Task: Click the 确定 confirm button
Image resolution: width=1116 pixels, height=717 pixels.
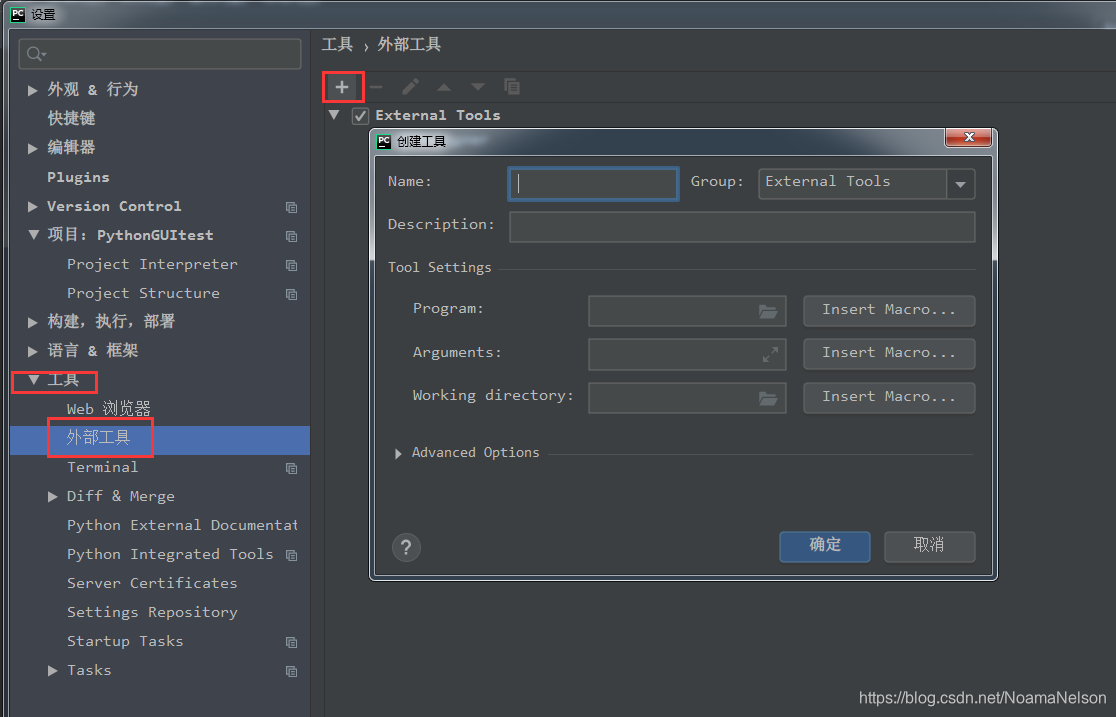Action: tap(825, 546)
